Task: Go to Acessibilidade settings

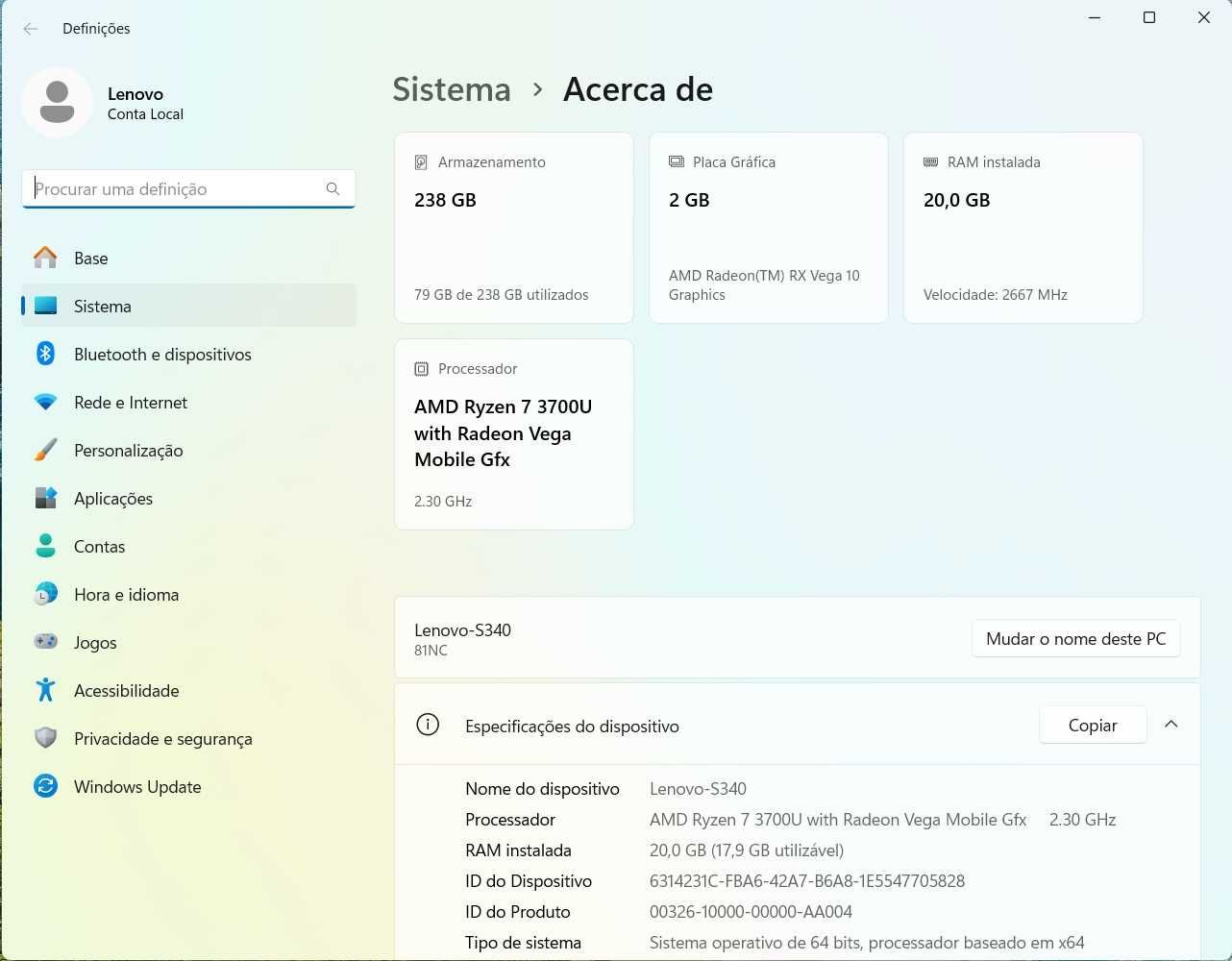Action: [x=188, y=690]
